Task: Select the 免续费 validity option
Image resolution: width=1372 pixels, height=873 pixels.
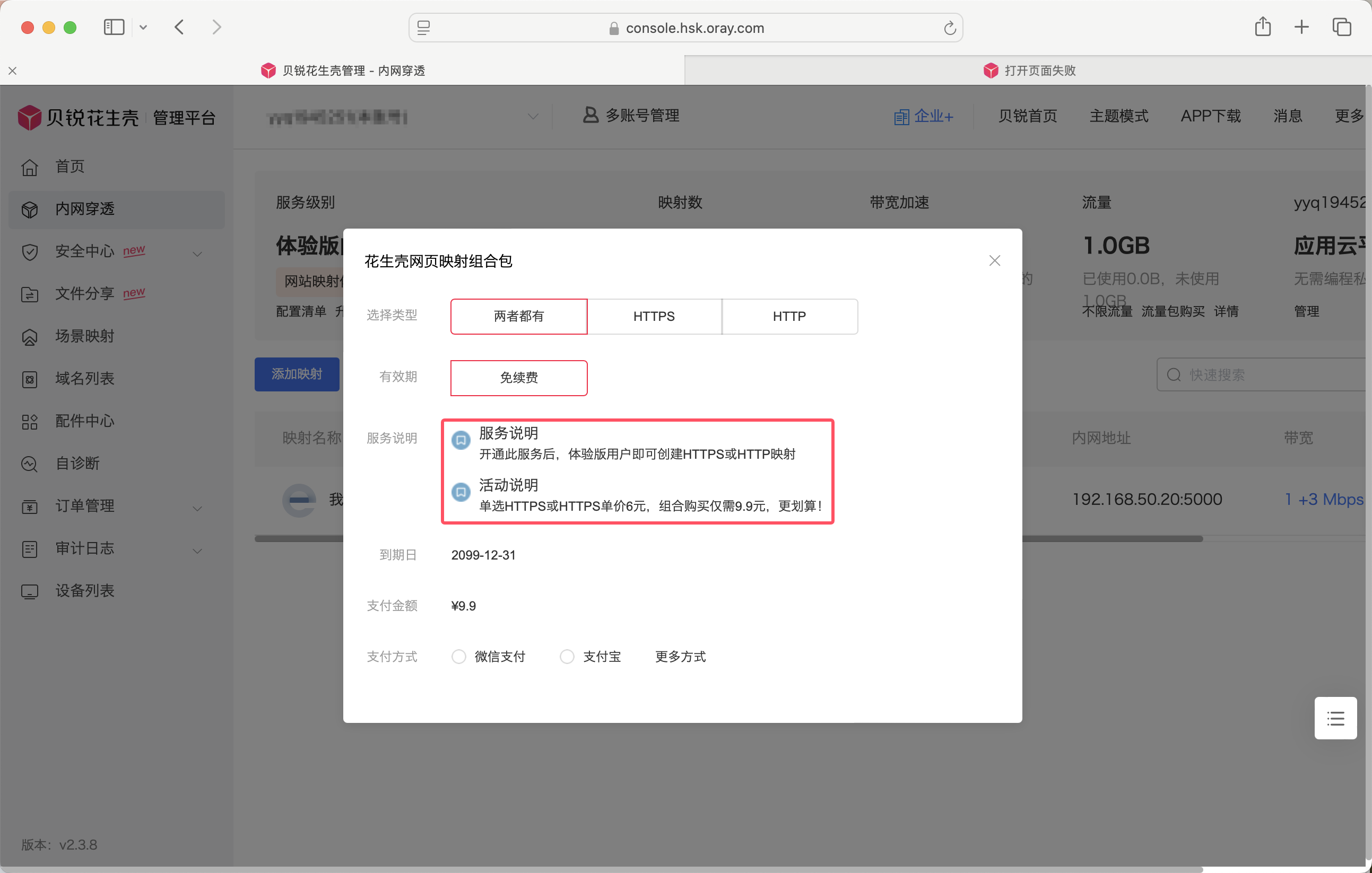Action: tap(518, 378)
